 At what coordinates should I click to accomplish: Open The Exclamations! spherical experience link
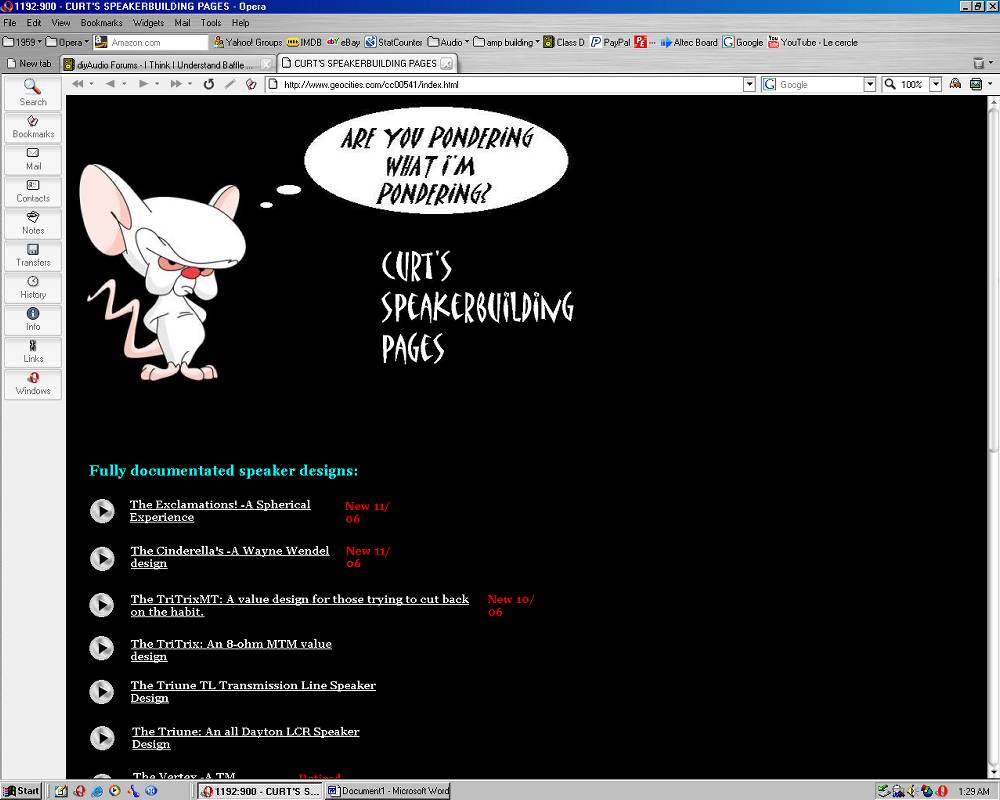220,510
